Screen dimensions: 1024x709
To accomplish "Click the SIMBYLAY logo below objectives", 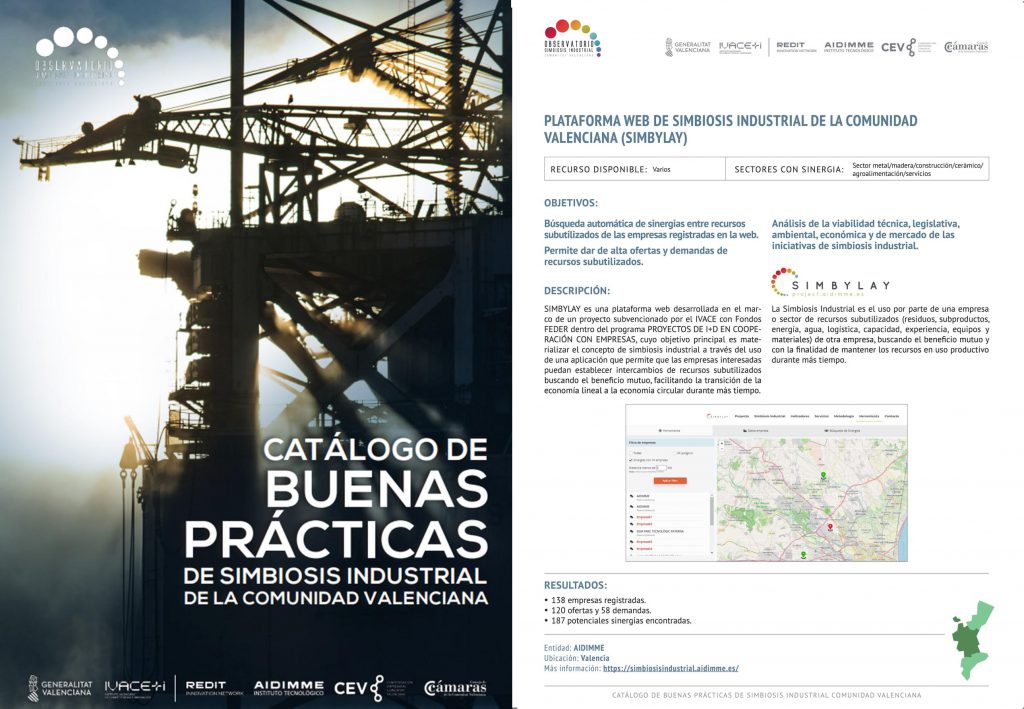I will coord(830,283).
